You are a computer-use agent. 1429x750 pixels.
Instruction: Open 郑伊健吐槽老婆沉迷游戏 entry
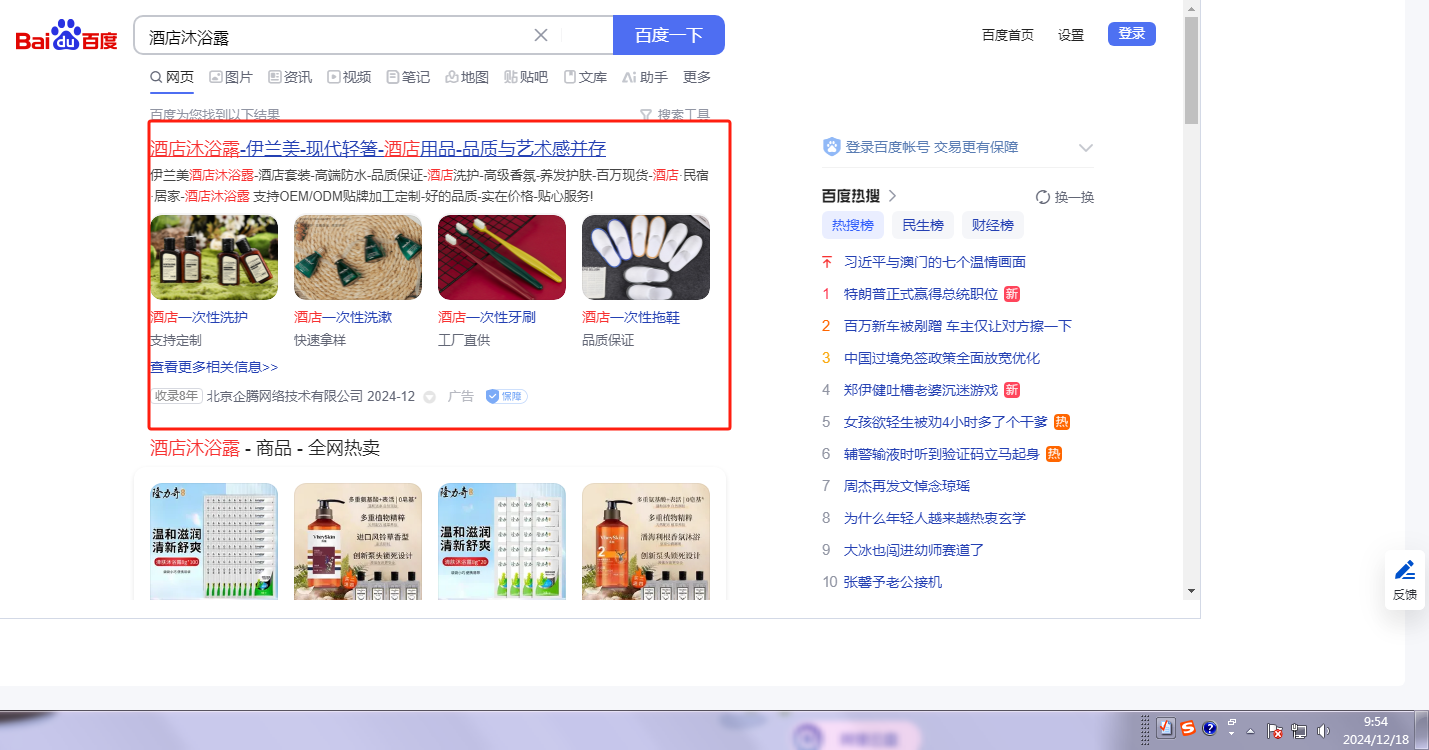click(x=921, y=390)
